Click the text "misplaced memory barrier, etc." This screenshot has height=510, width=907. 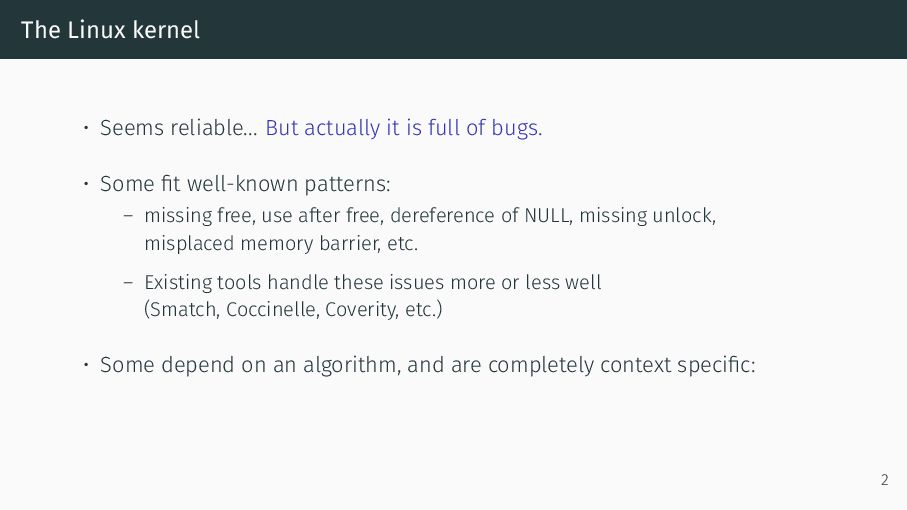coord(281,243)
